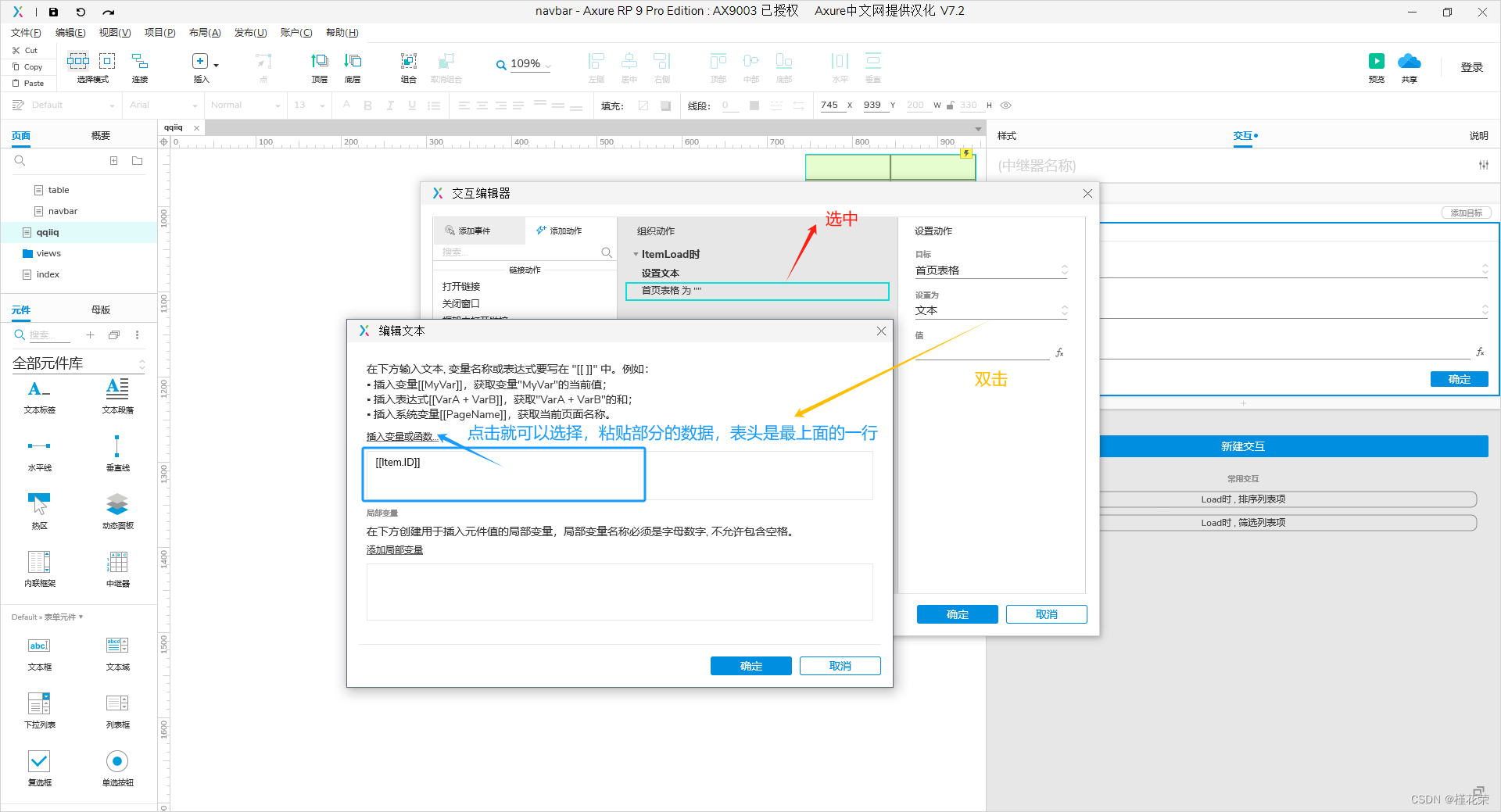Toggle underline text formatting
The width and height of the screenshot is (1501, 812).
coord(412,106)
